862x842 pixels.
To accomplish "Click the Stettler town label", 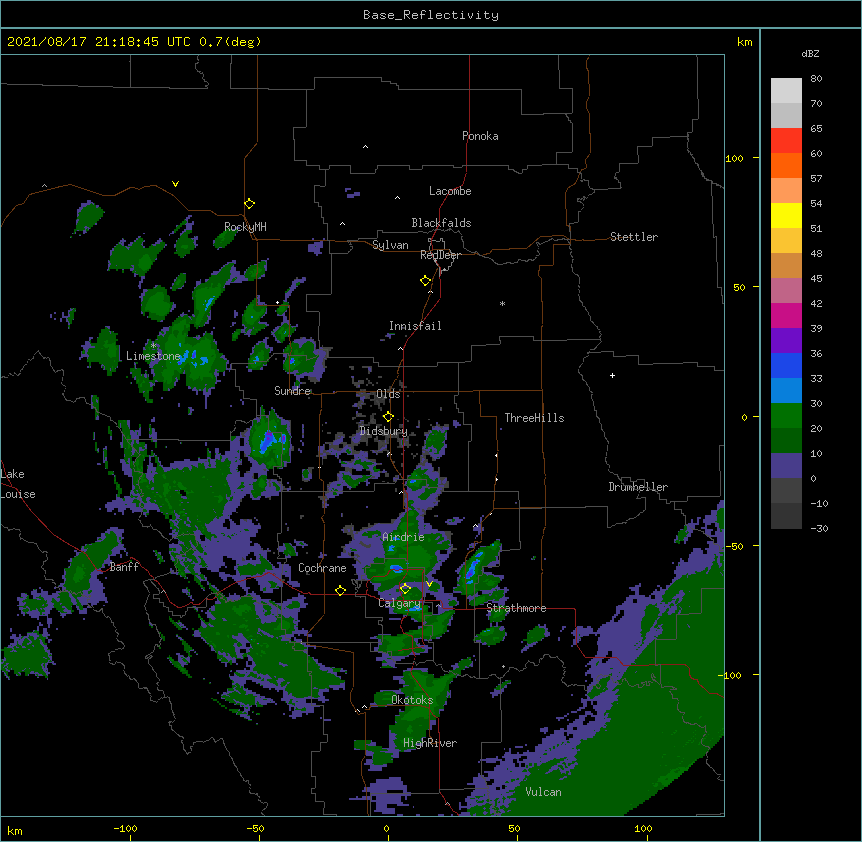I will [633, 237].
